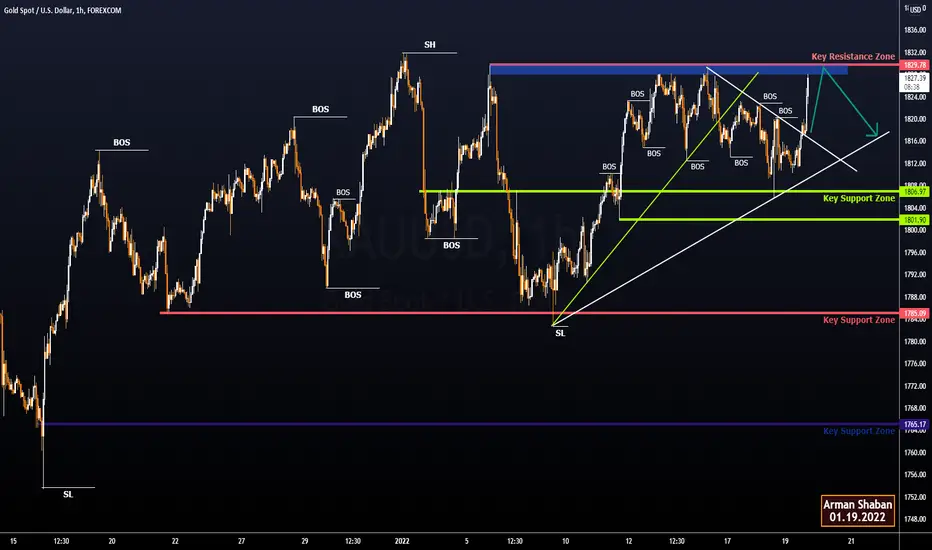Click the 1792.00 price axis label

click(x=915, y=275)
